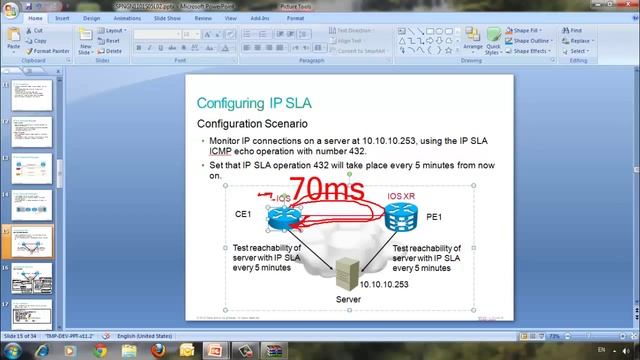Switch to the Design tab
Image resolution: width=640 pixels, height=360 pixels.
coord(91,18)
